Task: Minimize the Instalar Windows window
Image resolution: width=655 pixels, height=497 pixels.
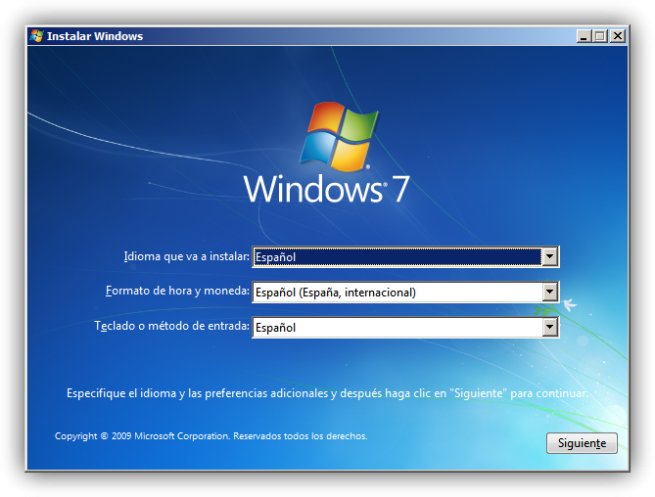Action: pyautogui.click(x=584, y=36)
